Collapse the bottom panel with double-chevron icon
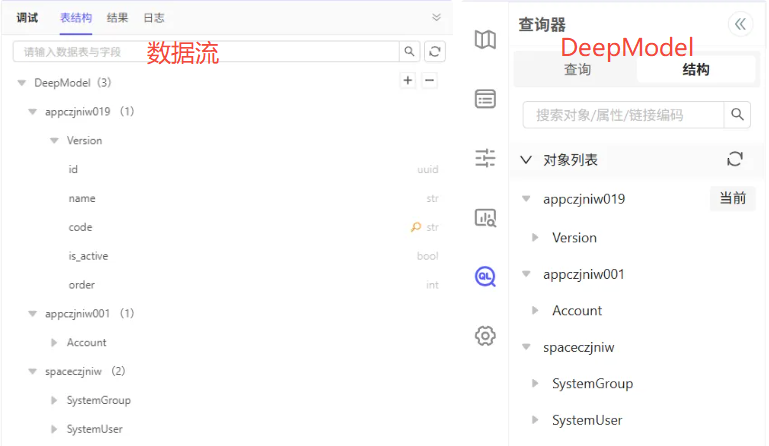The width and height of the screenshot is (769, 446). 436,18
